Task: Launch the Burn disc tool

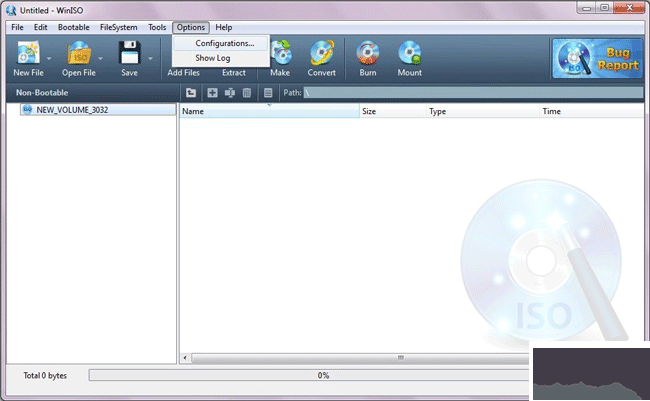Action: coord(368,53)
